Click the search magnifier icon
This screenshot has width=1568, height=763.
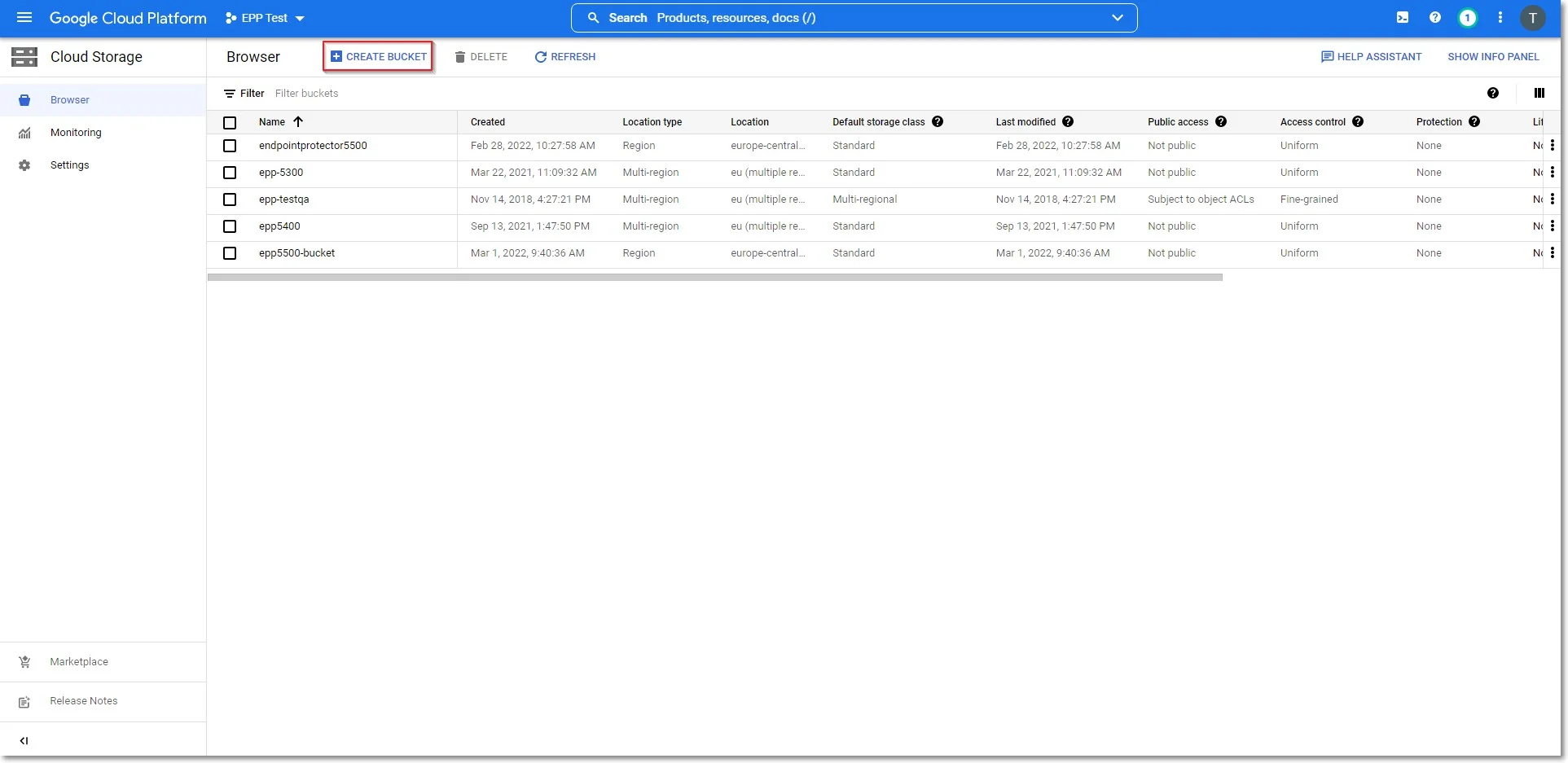pos(593,18)
